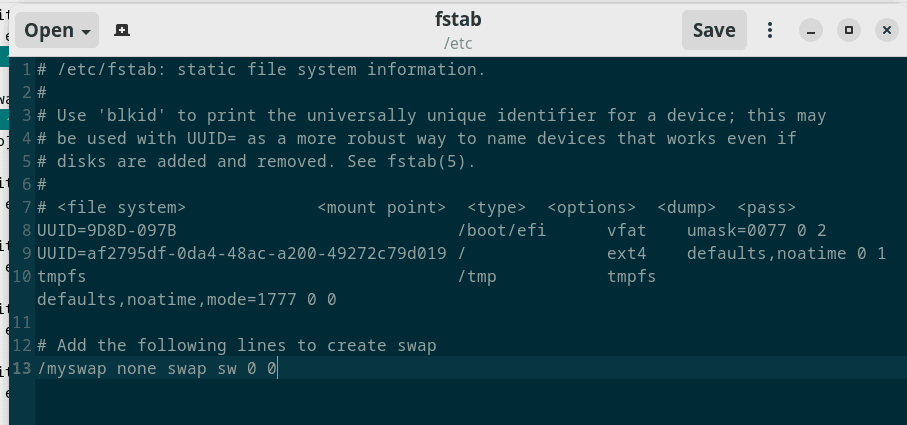907x425 pixels.
Task: Expand the Open recent files dropdown
Action: (x=56, y=30)
